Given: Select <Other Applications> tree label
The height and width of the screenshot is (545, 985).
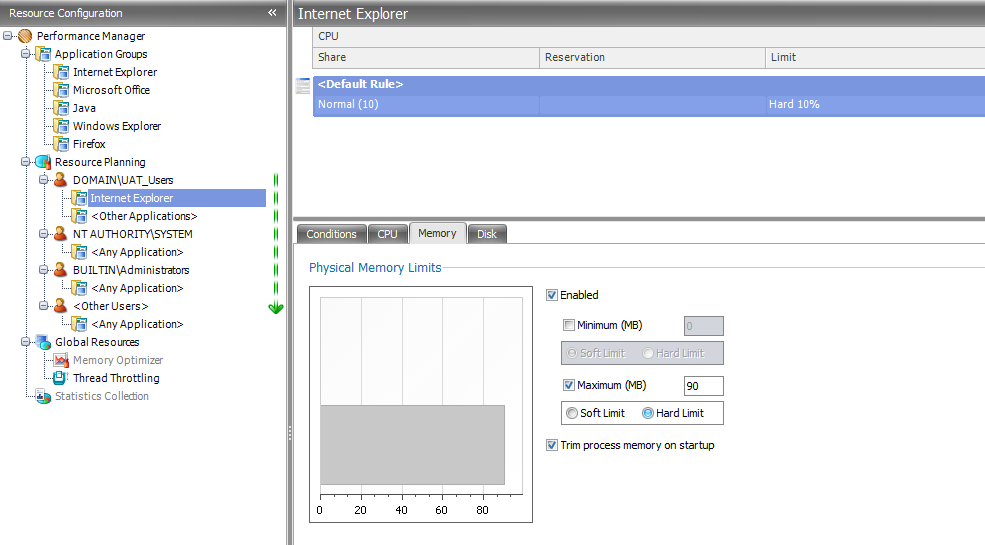Looking at the screenshot, I should pos(144,216).
